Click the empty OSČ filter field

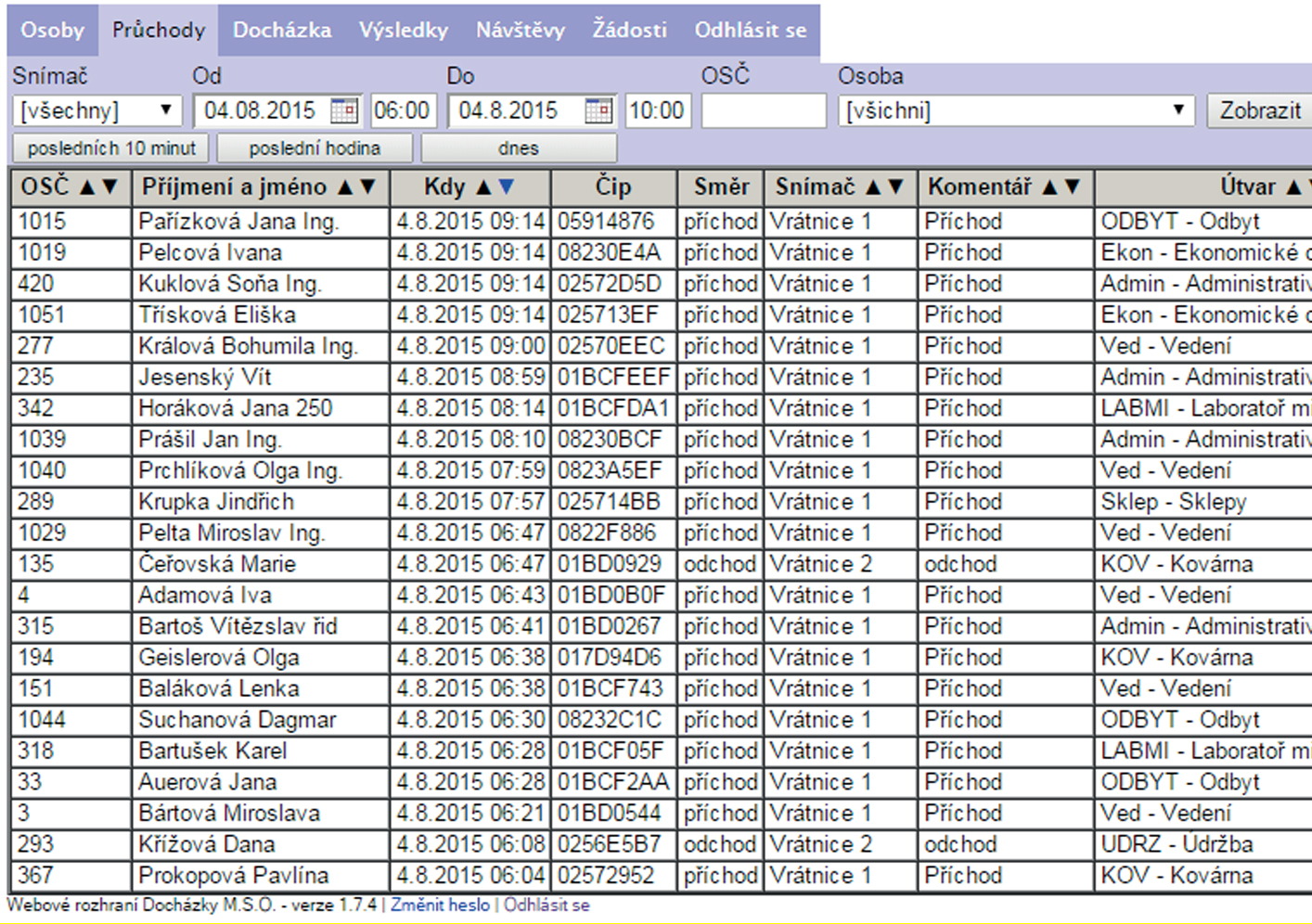pyautogui.click(x=764, y=111)
